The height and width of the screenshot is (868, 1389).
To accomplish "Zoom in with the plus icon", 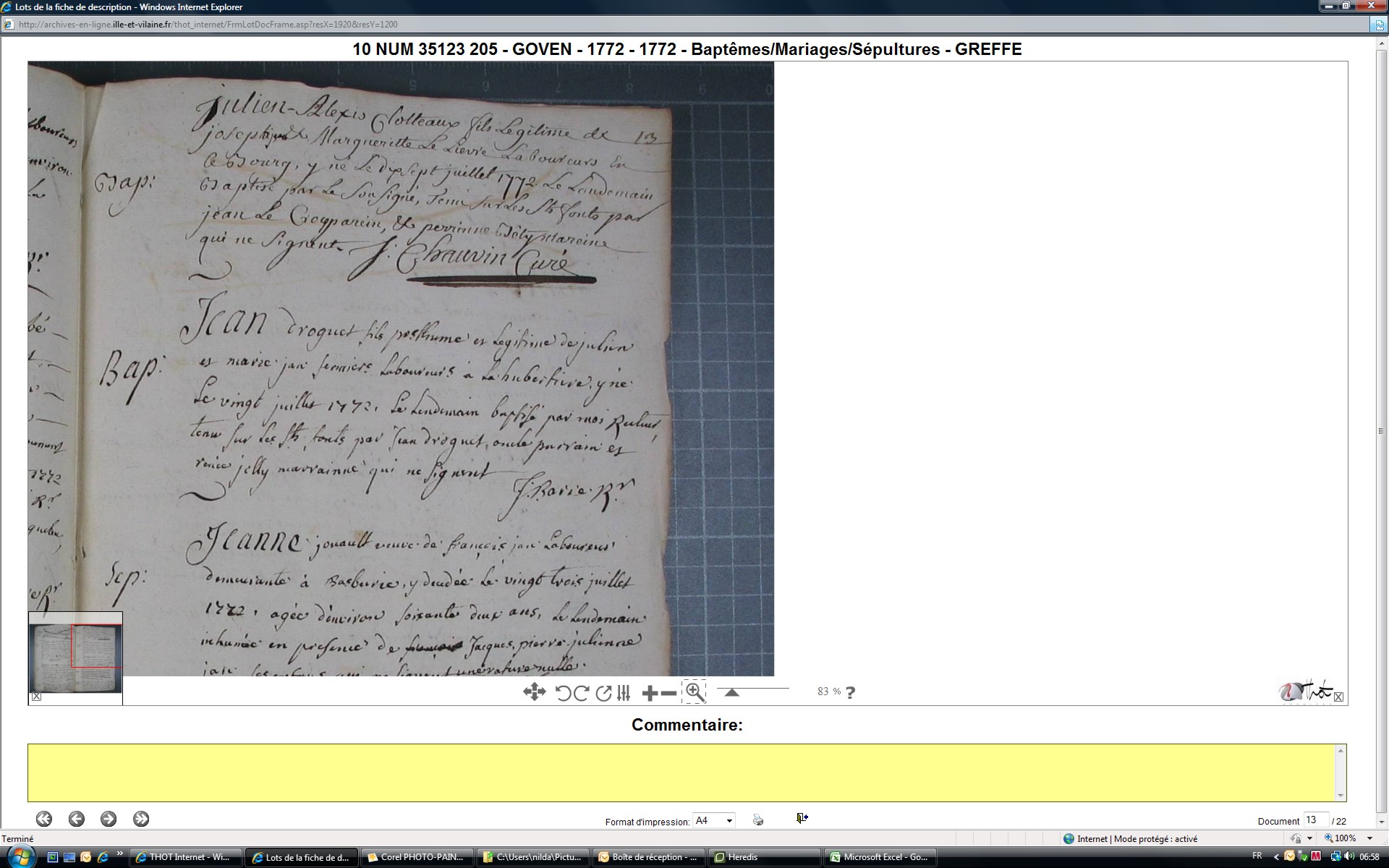I will tap(650, 694).
